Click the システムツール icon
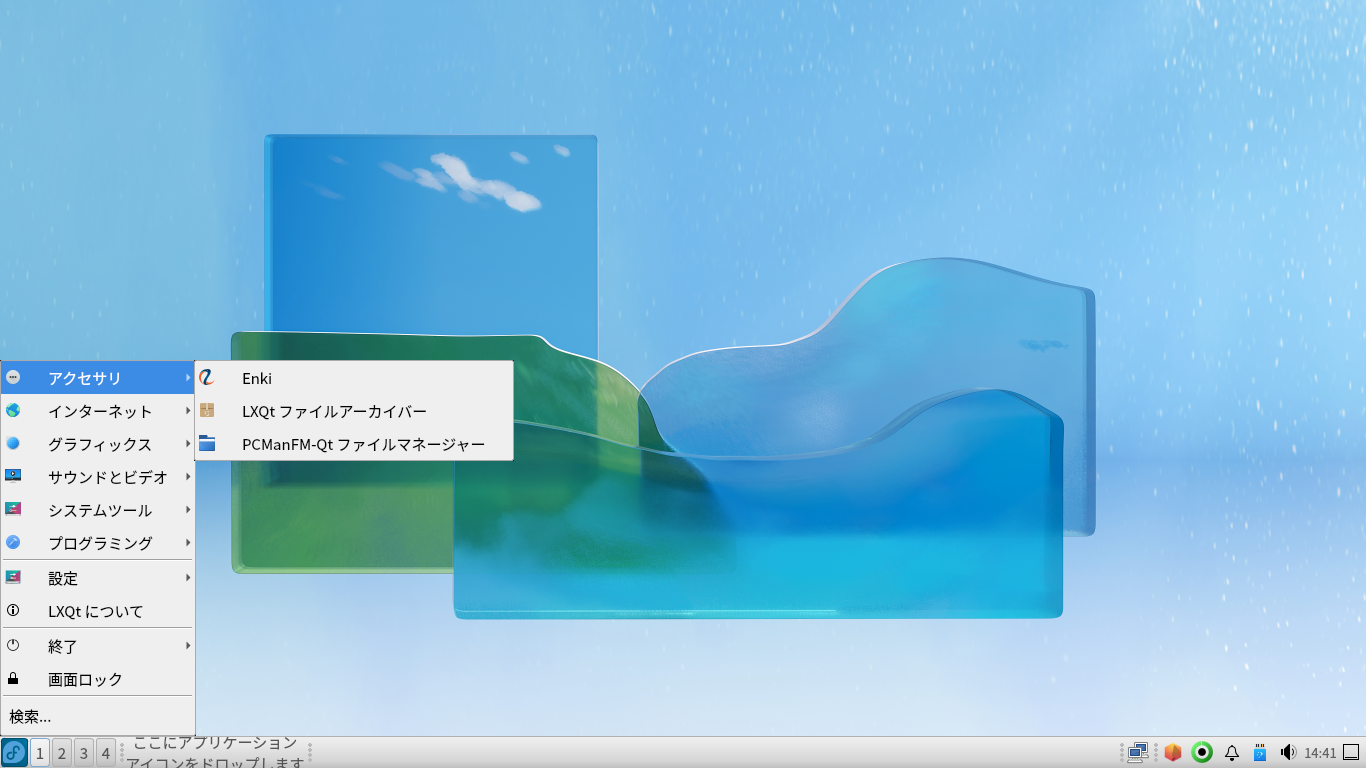The height and width of the screenshot is (768, 1366). (13, 509)
